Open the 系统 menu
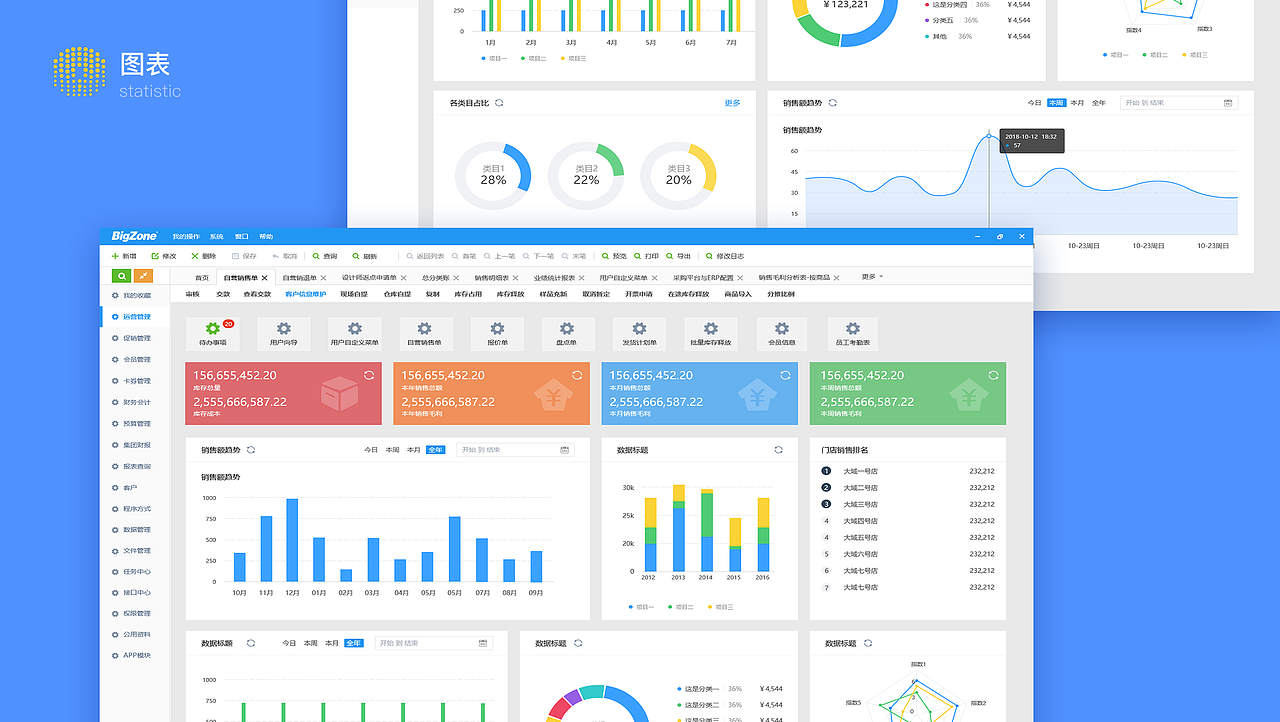 point(216,237)
